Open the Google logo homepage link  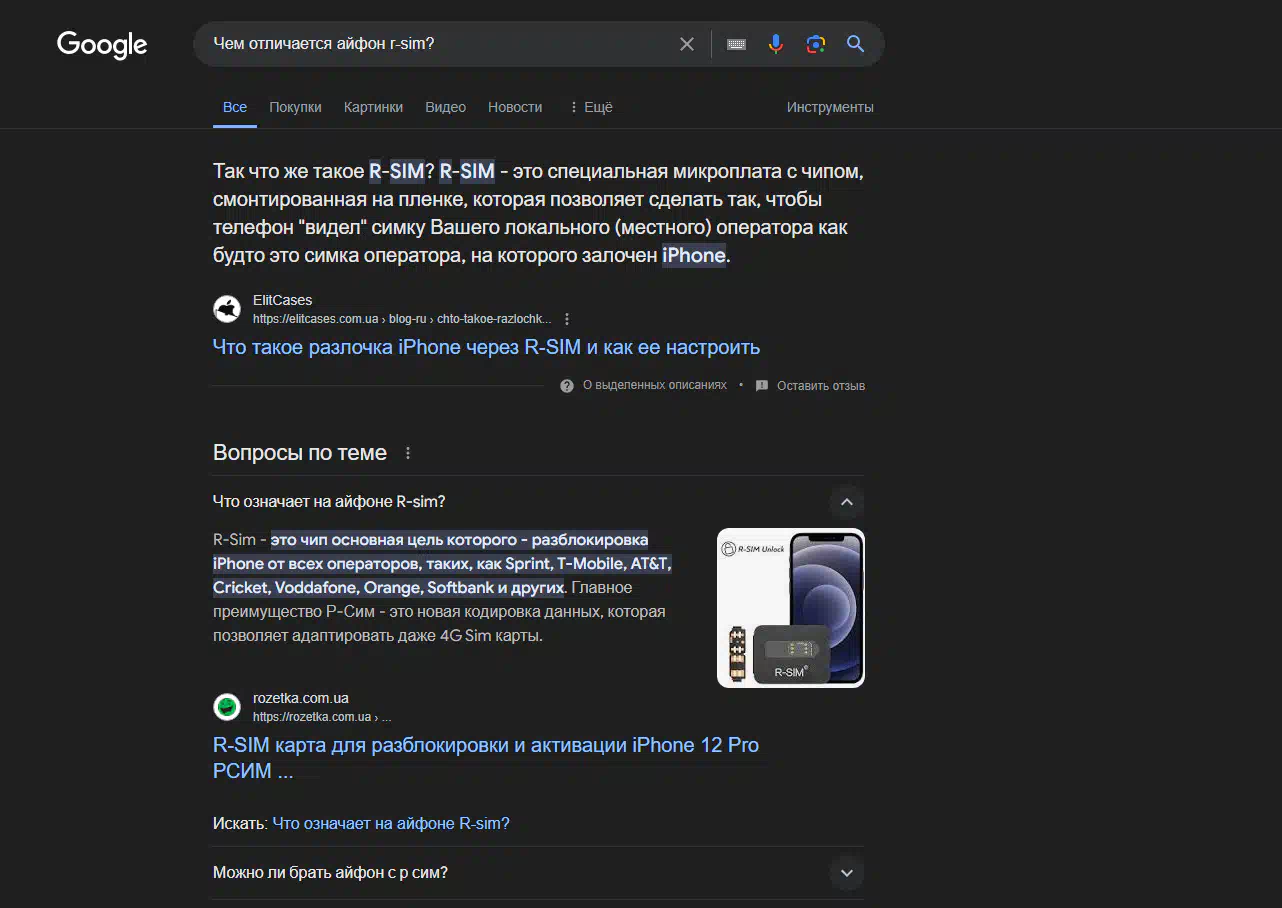click(x=102, y=44)
